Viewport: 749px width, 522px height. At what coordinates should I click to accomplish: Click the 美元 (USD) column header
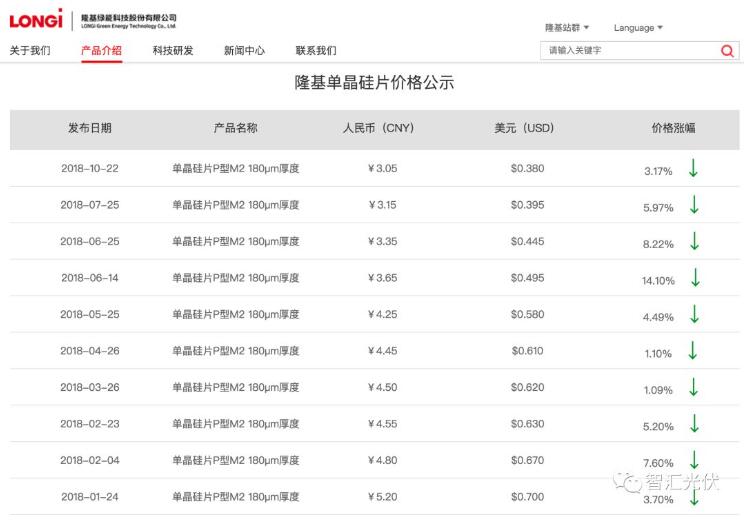coord(524,128)
